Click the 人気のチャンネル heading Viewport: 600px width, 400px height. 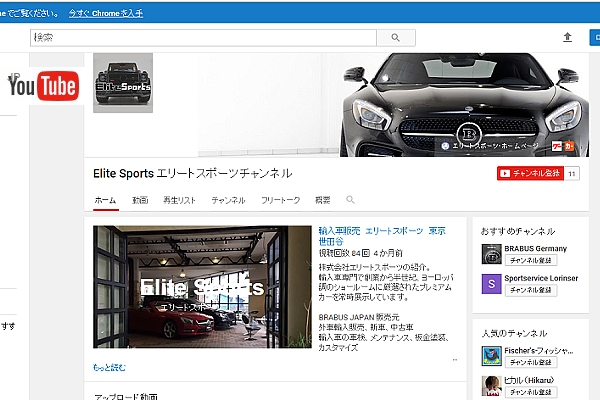tap(514, 333)
